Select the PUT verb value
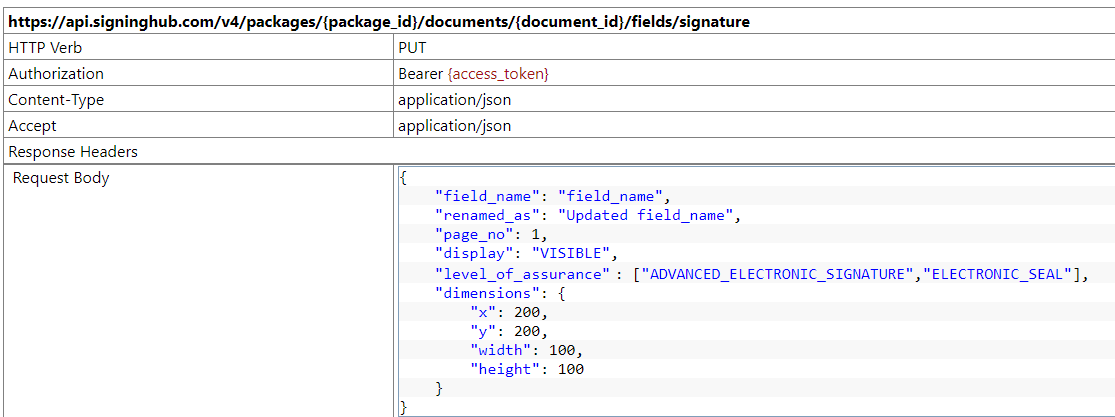This screenshot has width=1115, height=417. coord(411,47)
